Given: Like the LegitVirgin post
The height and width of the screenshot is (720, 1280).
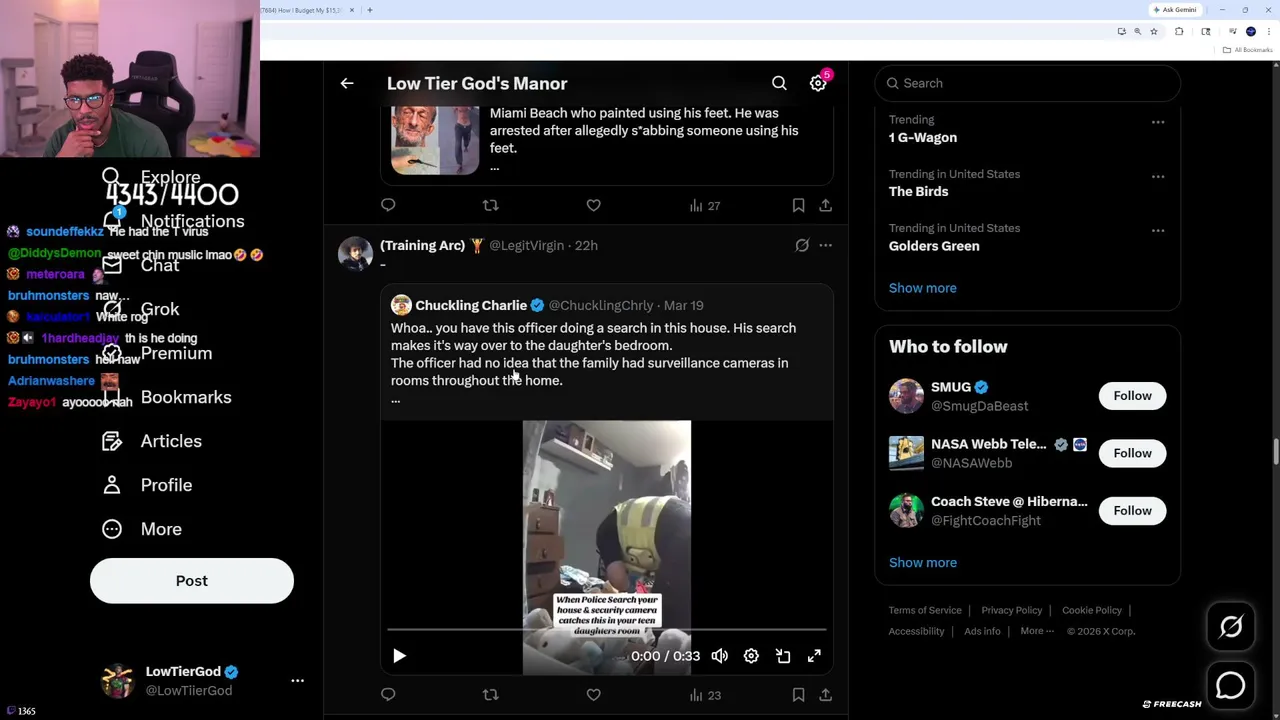Looking at the screenshot, I should pyautogui.click(x=593, y=694).
